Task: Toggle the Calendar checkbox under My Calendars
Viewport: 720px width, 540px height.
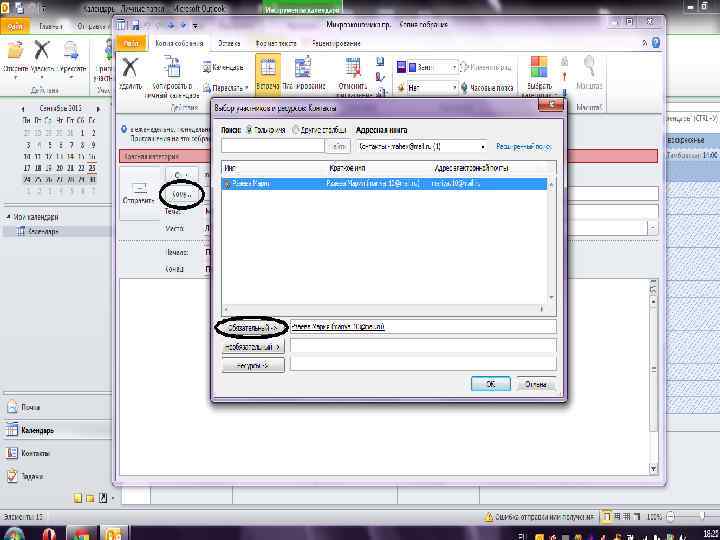Action: point(21,231)
